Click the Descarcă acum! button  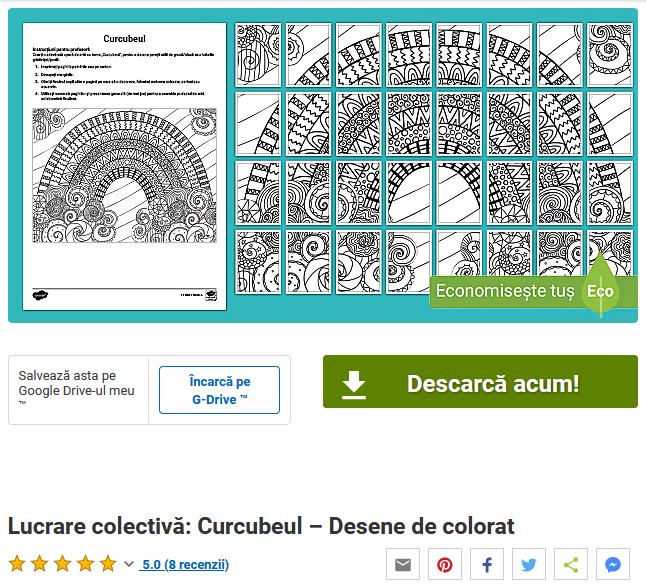(x=480, y=381)
